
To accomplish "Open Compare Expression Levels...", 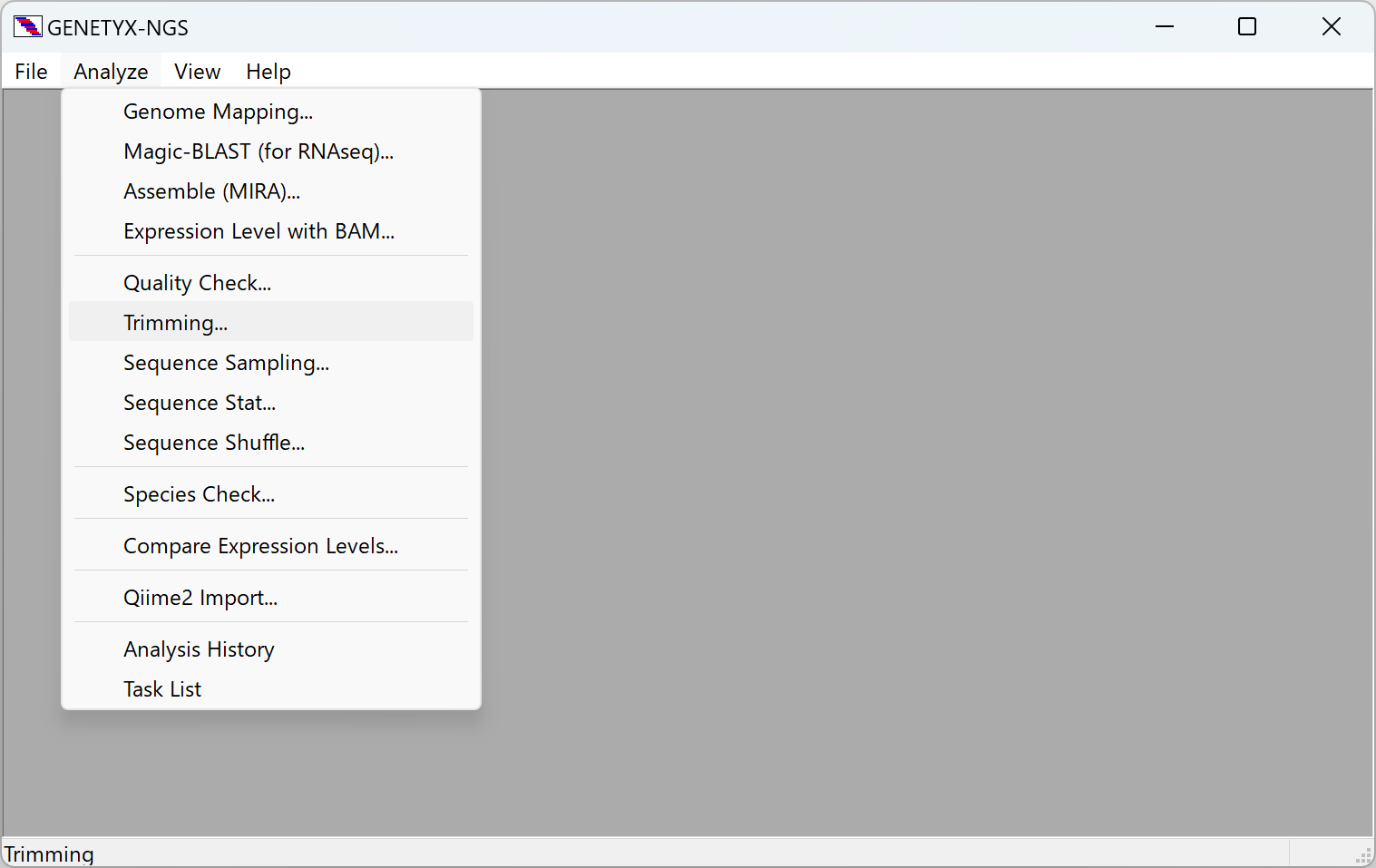I will (271, 546).
